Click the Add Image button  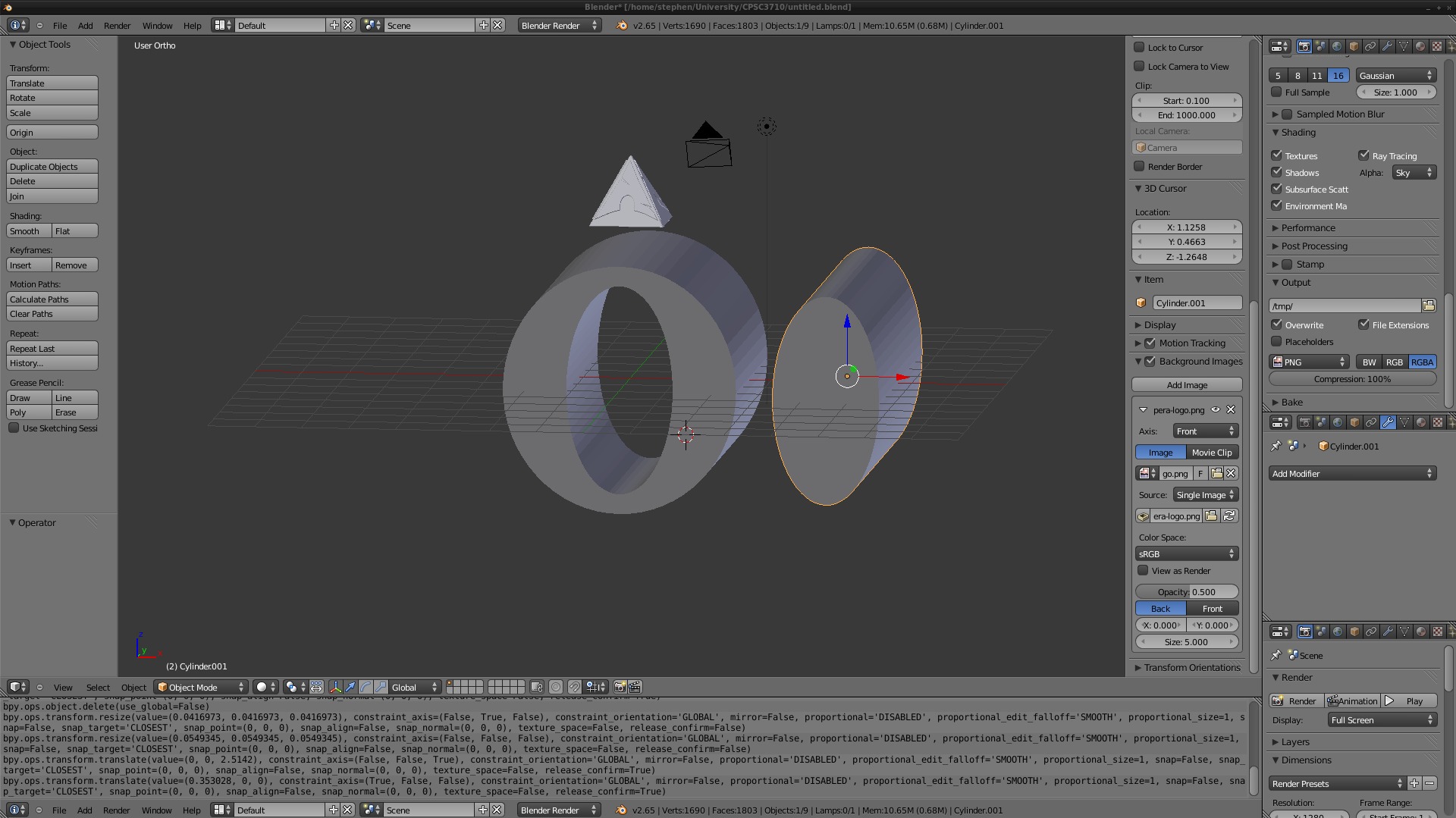point(1187,384)
